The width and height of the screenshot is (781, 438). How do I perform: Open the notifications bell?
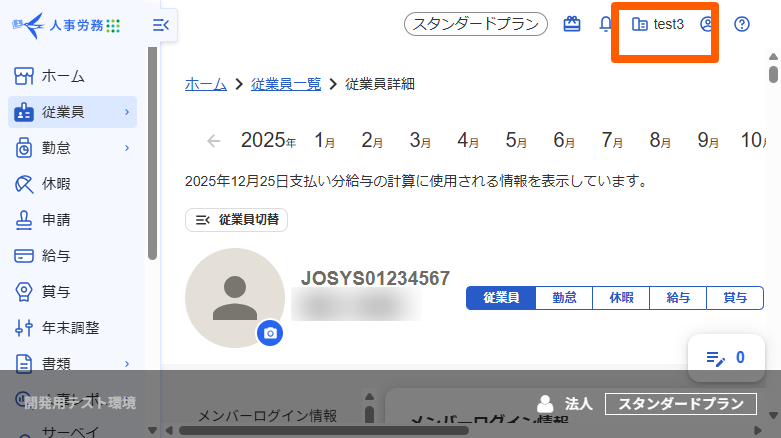coord(606,24)
